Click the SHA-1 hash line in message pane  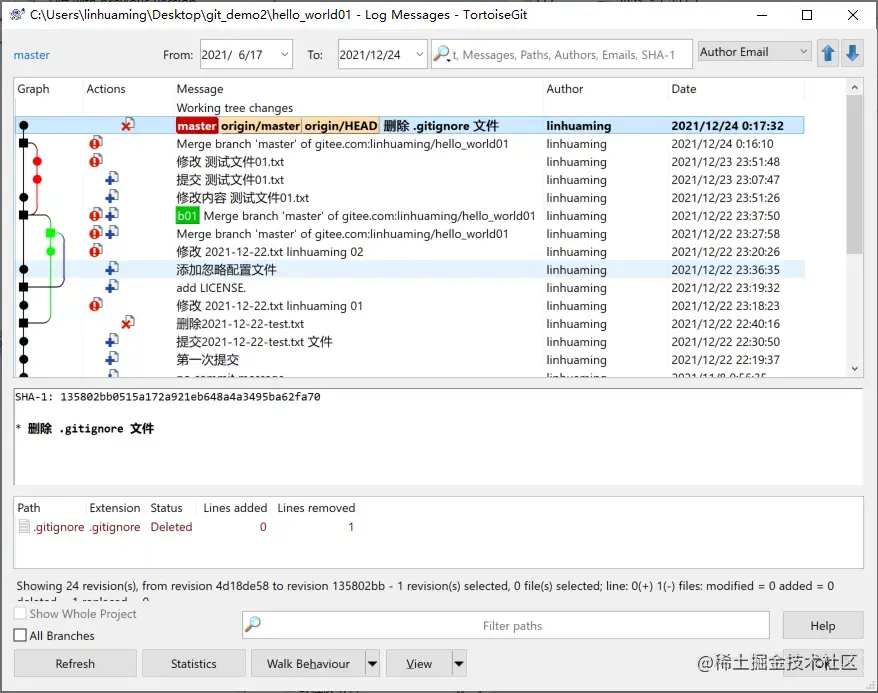pyautogui.click(x=168, y=397)
